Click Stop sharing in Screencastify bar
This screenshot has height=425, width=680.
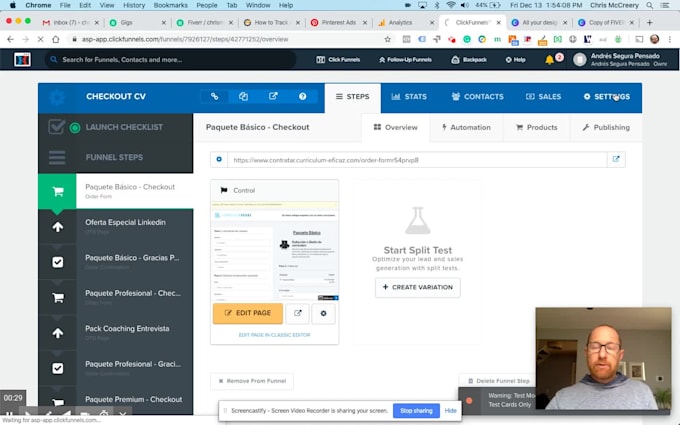tap(416, 411)
